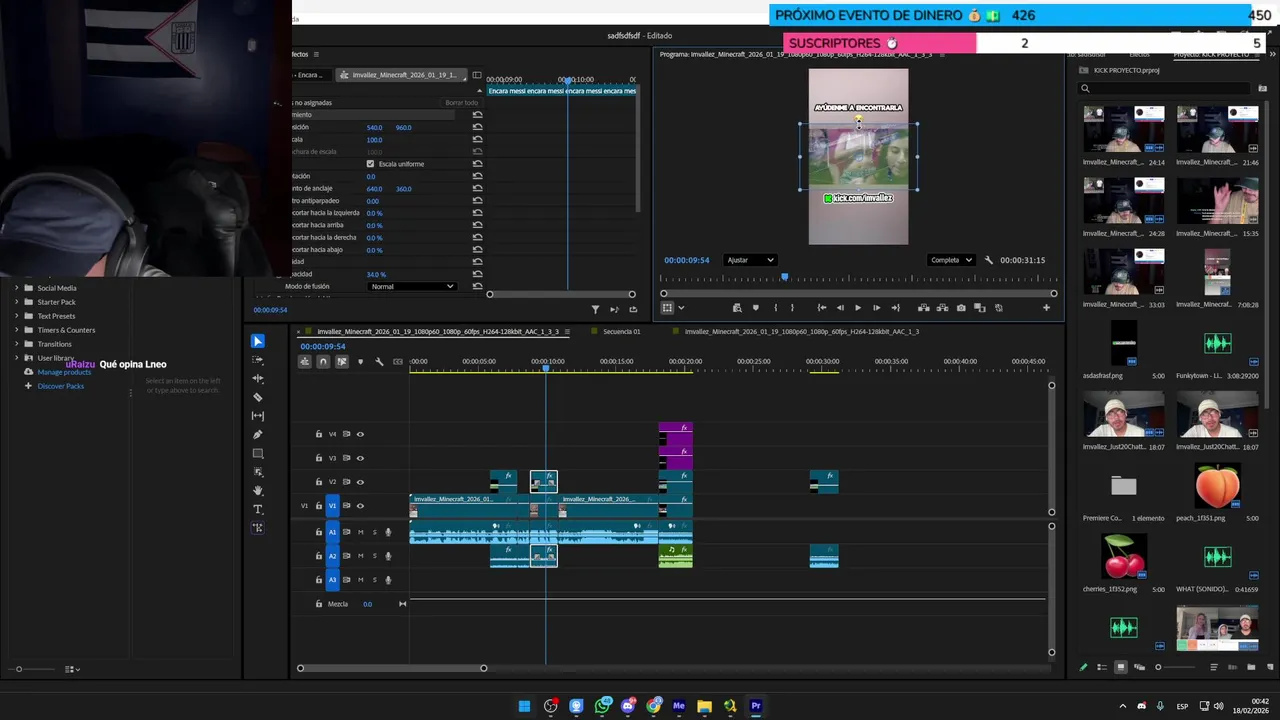Open timeline display settings wrench
Screen dimensions: 1280x720
[379, 361]
